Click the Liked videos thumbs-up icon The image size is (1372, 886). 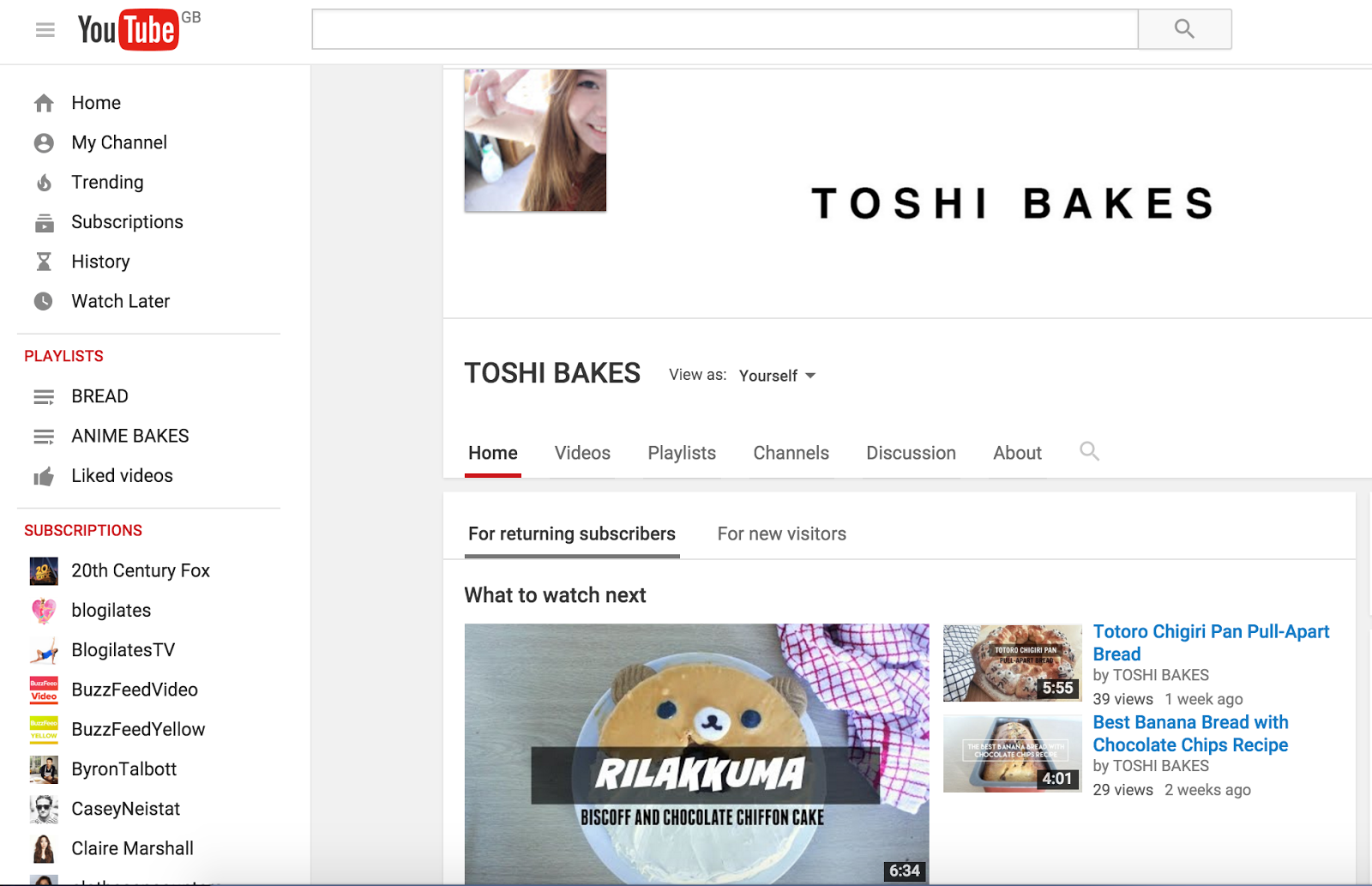point(44,476)
